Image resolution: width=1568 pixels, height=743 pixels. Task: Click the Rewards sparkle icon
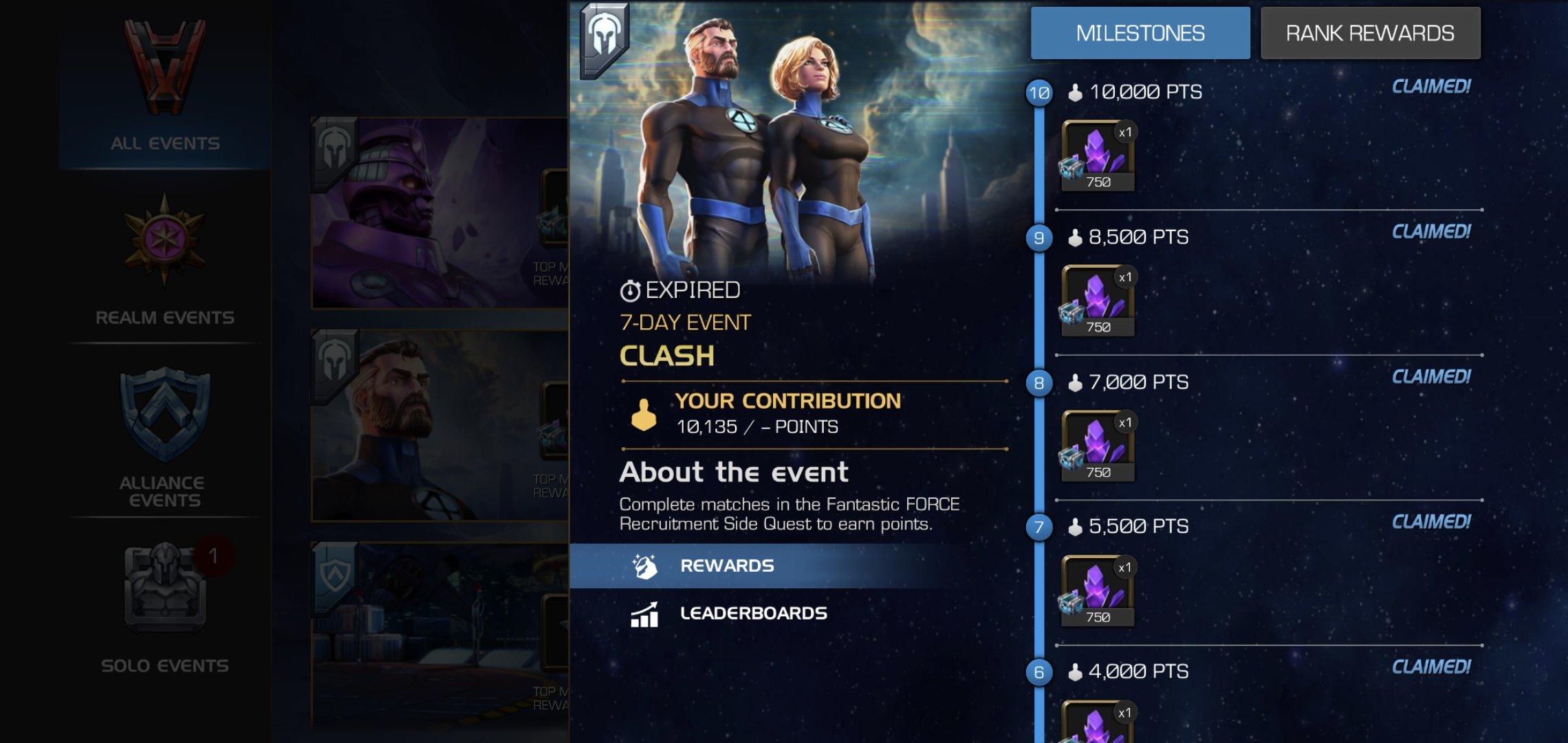(644, 566)
